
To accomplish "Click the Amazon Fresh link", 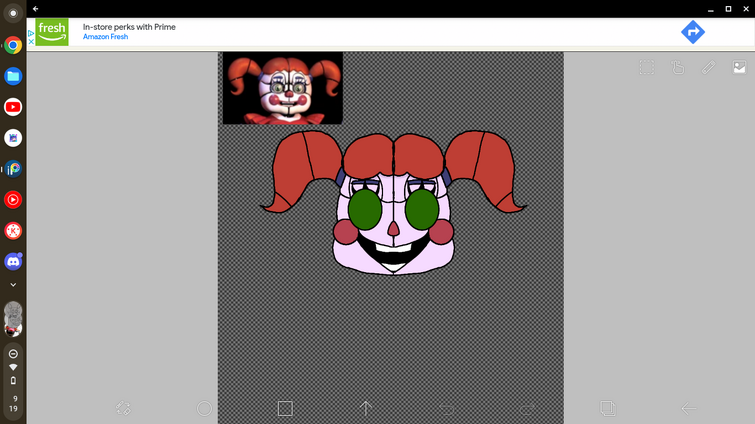I will (105, 37).
